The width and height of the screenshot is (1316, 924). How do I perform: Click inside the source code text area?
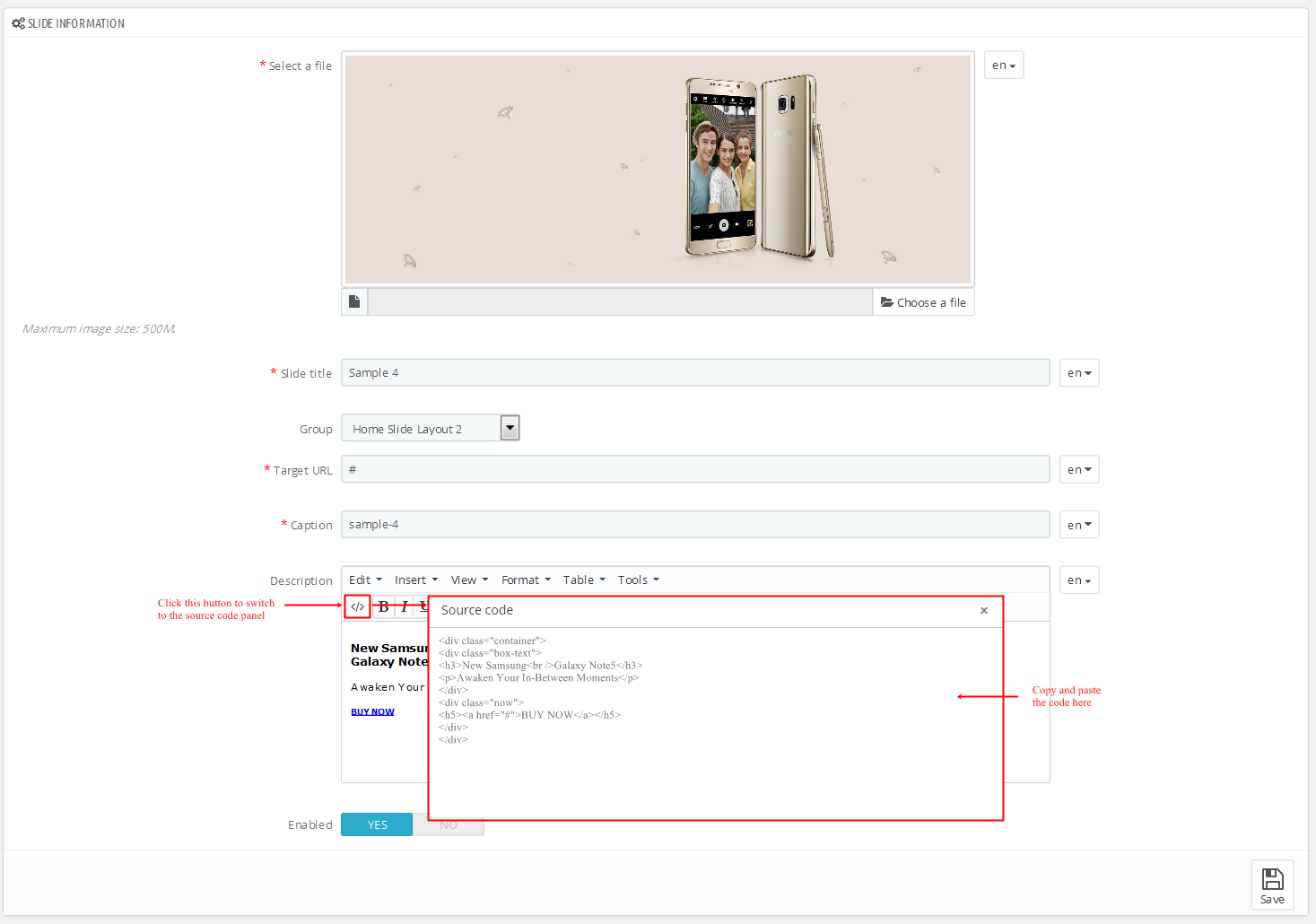(x=716, y=723)
